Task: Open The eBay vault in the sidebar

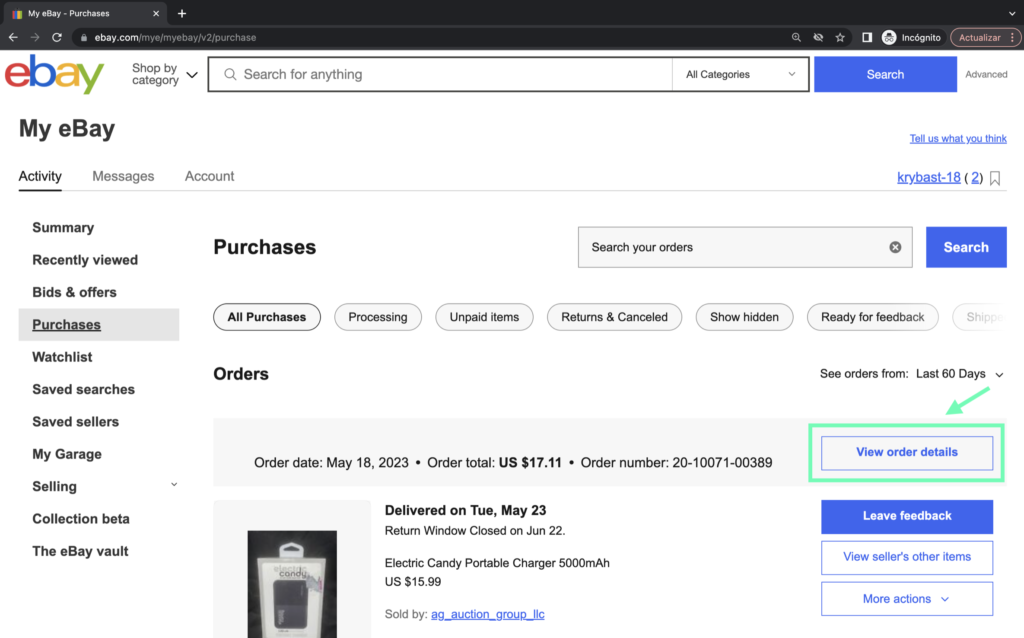Action: pos(80,550)
